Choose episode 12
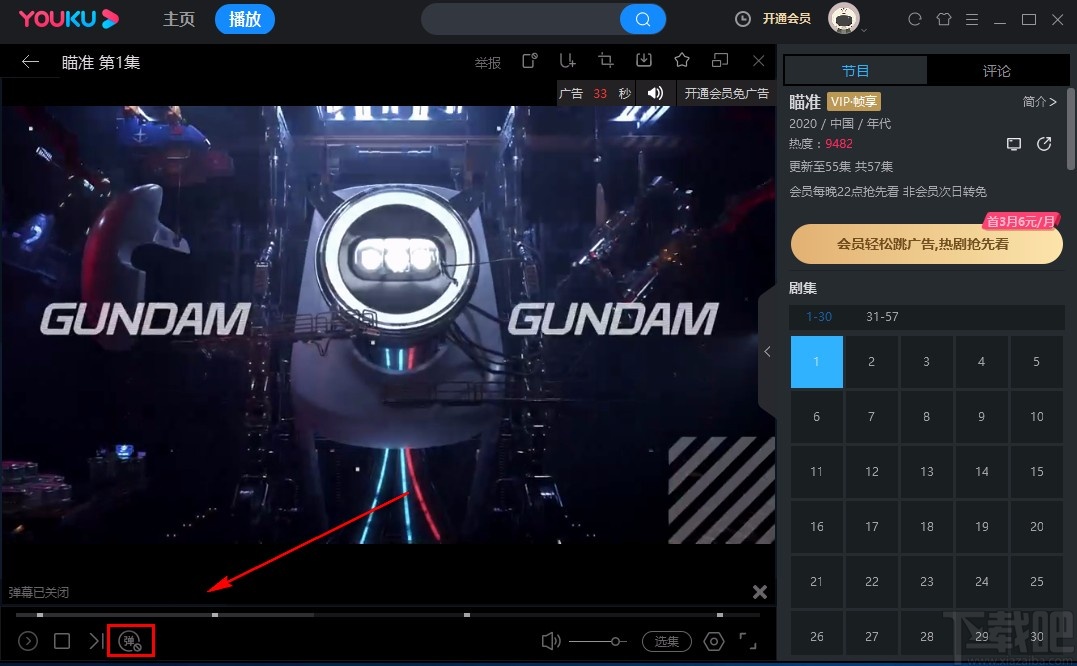The image size is (1077, 666). click(x=872, y=472)
